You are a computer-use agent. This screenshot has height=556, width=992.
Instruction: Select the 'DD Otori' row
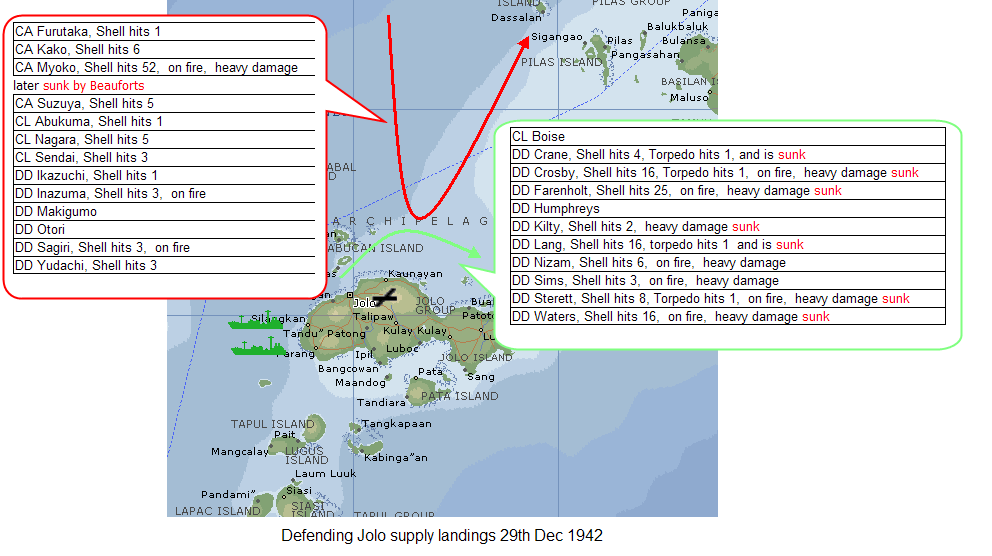pos(164,230)
